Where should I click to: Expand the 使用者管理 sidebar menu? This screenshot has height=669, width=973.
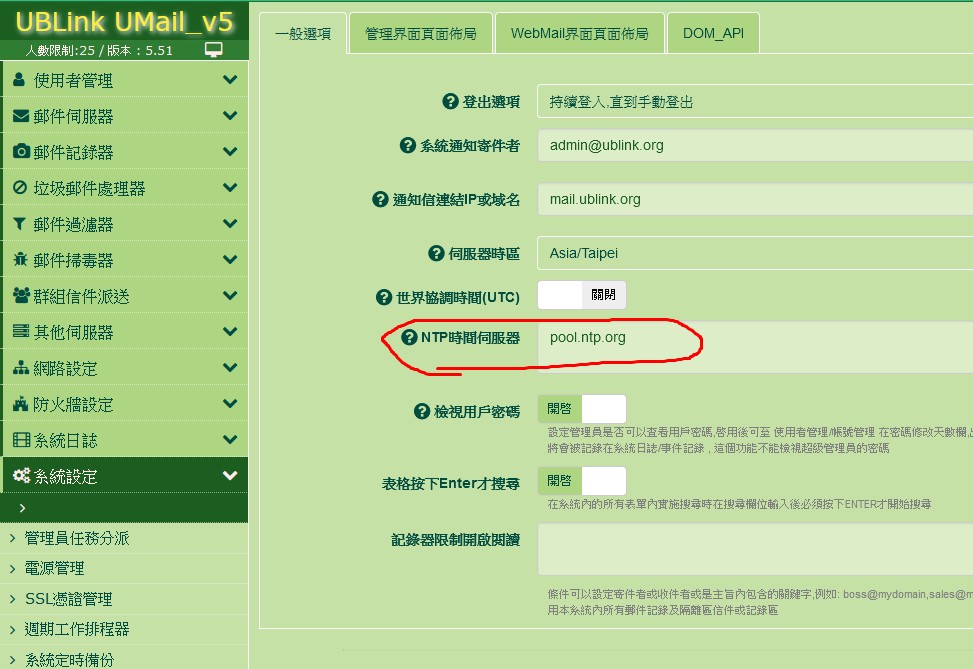point(123,80)
